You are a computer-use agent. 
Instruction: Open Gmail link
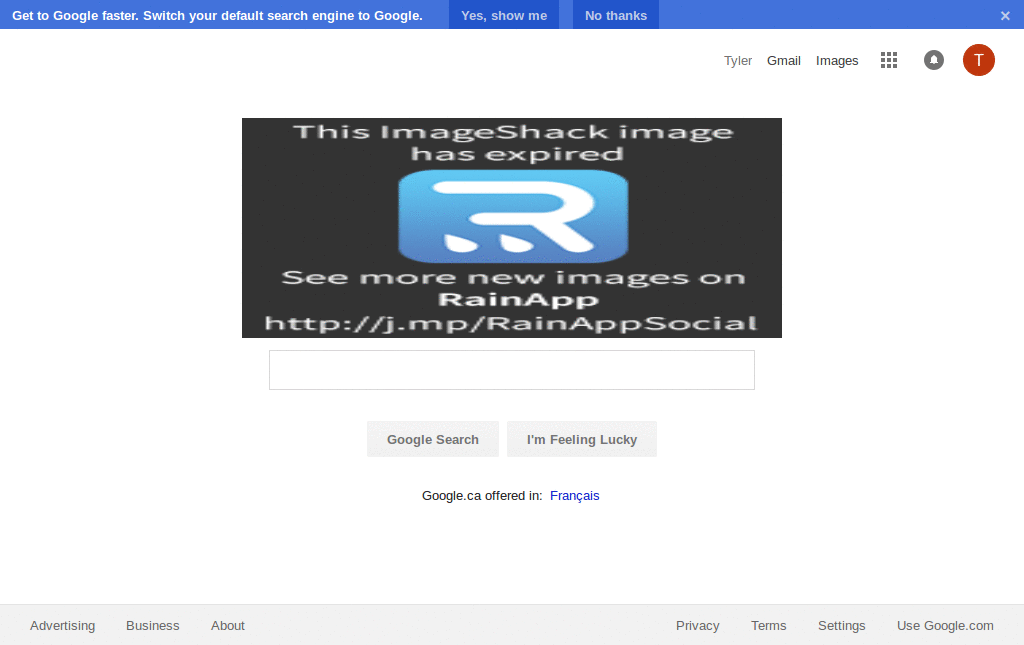pos(783,61)
